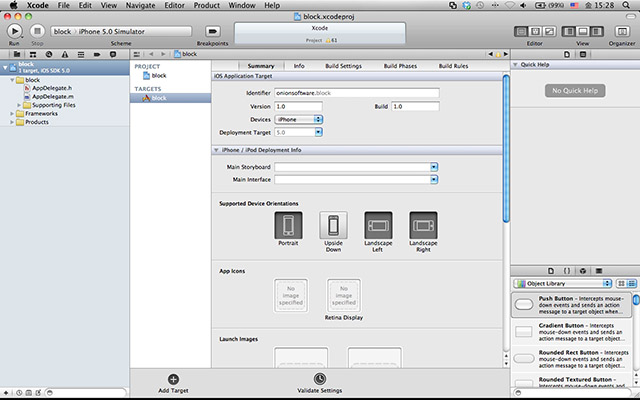Screen dimensions: 640x400
Task: Expand the Products folder
Action: tap(12, 122)
